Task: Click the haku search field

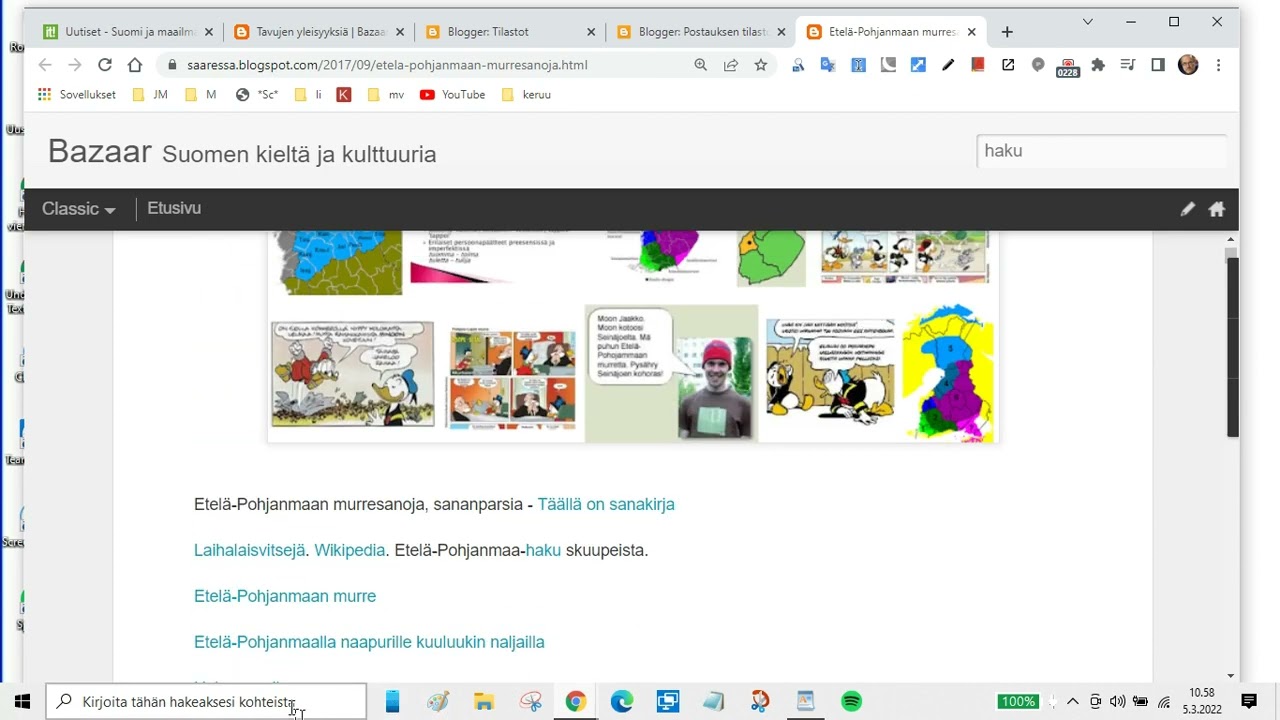Action: 1101,151
